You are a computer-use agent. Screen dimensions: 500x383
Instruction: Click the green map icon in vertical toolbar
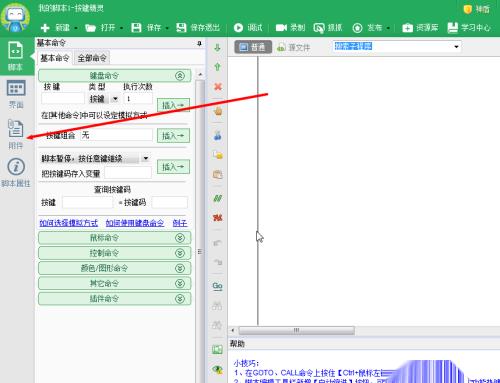(218, 349)
